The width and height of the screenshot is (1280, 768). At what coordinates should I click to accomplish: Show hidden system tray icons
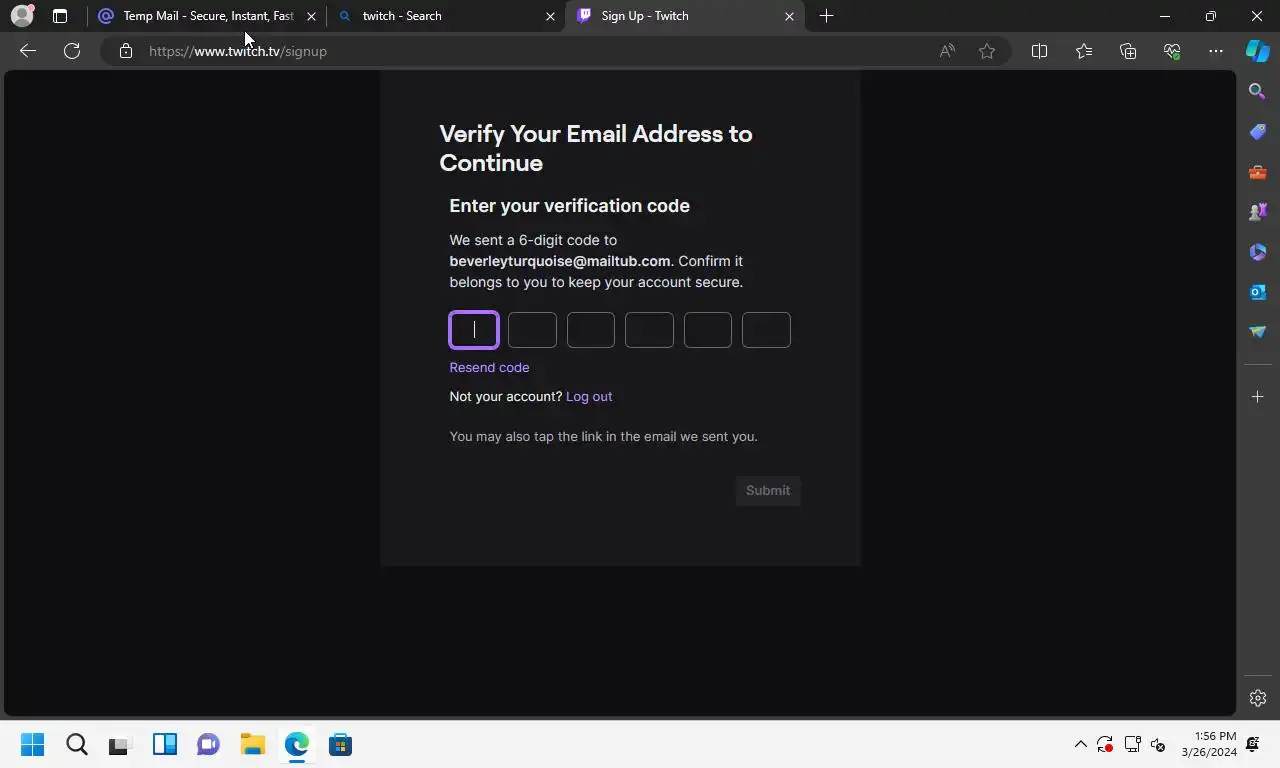click(1080, 745)
